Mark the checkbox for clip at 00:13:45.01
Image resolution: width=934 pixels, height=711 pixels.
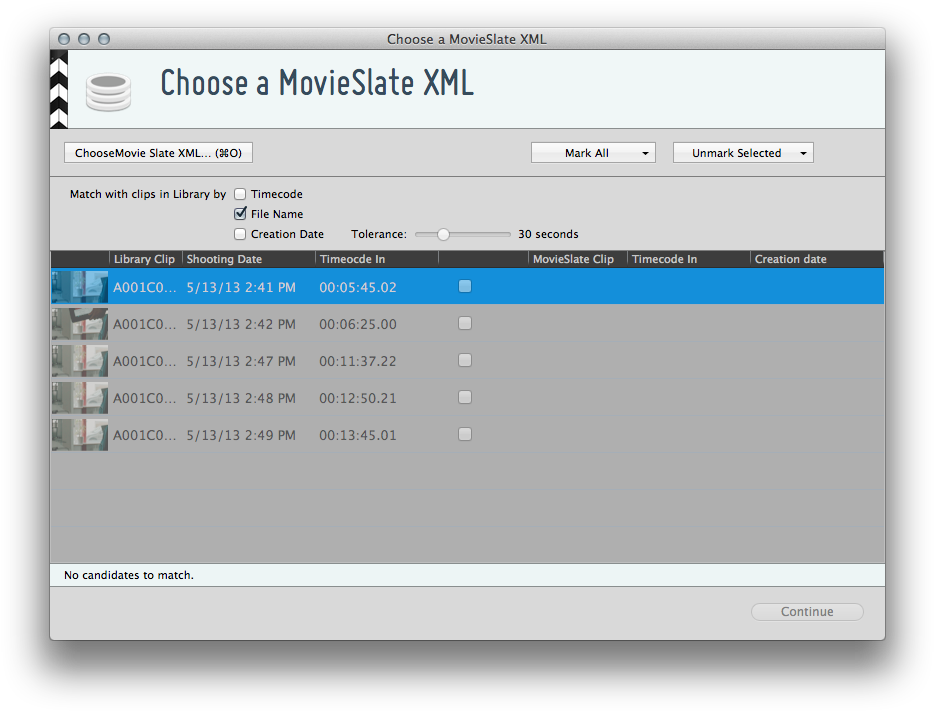464,434
